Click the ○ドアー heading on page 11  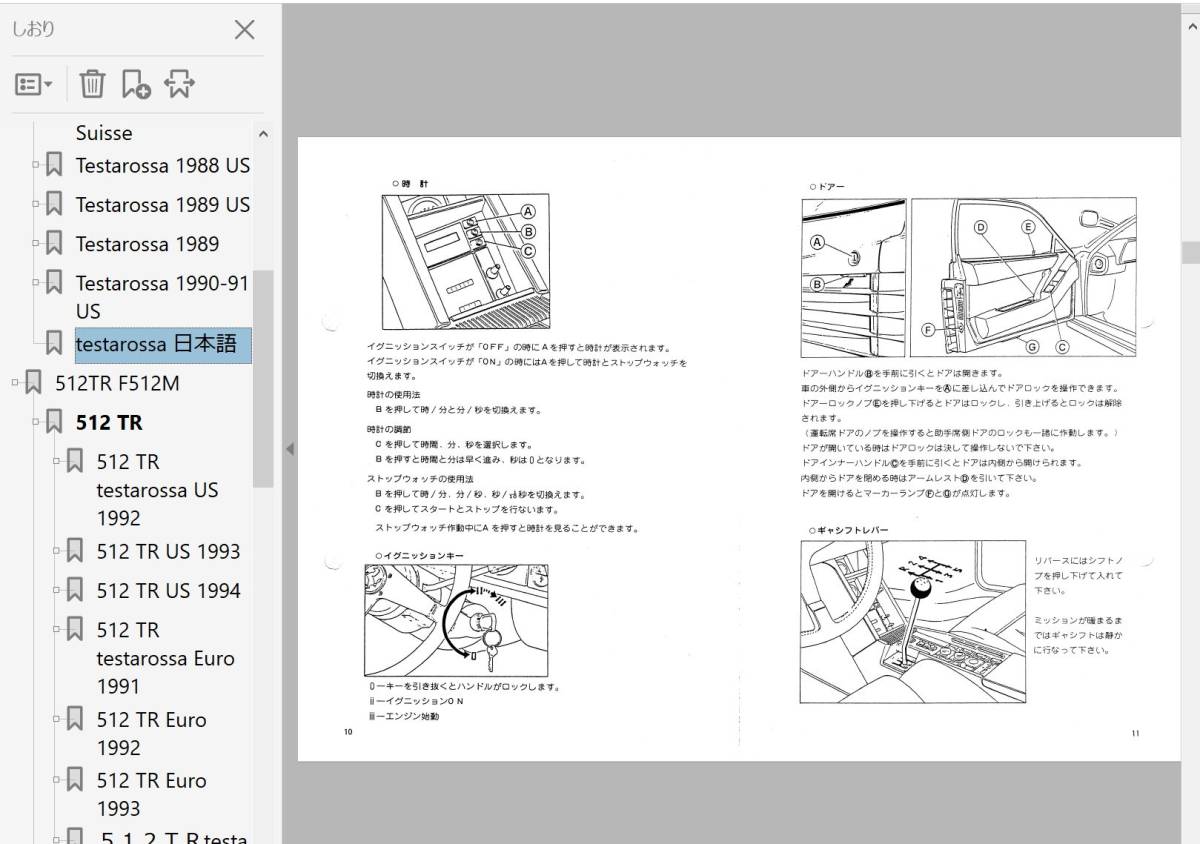827,186
